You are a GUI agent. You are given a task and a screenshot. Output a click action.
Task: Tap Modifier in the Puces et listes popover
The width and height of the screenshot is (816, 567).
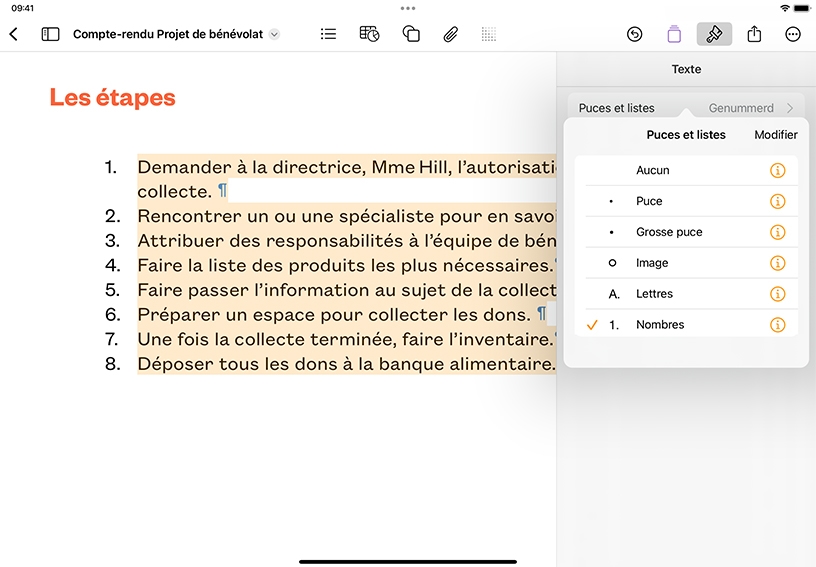(775, 135)
